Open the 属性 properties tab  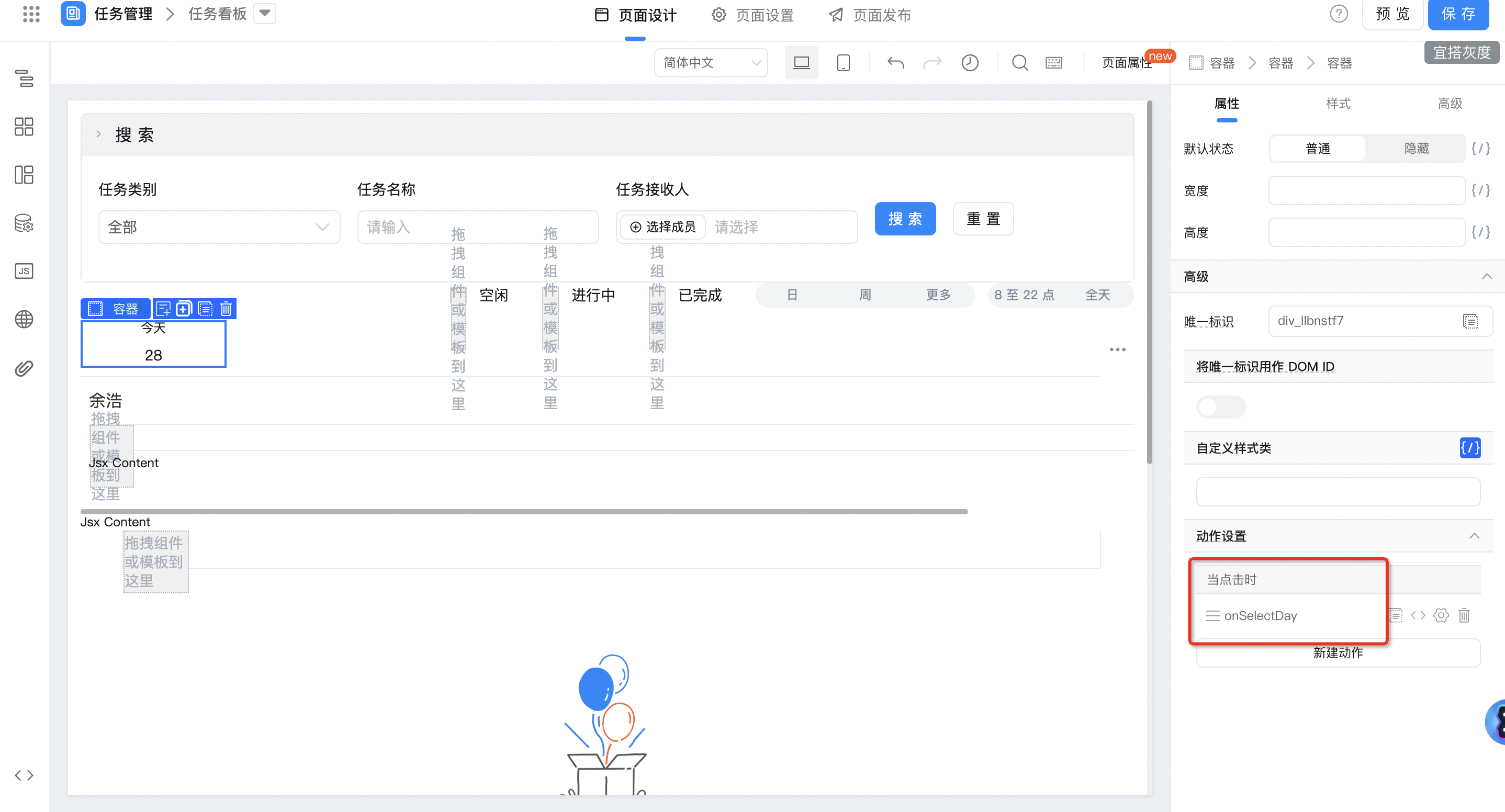(x=1226, y=104)
